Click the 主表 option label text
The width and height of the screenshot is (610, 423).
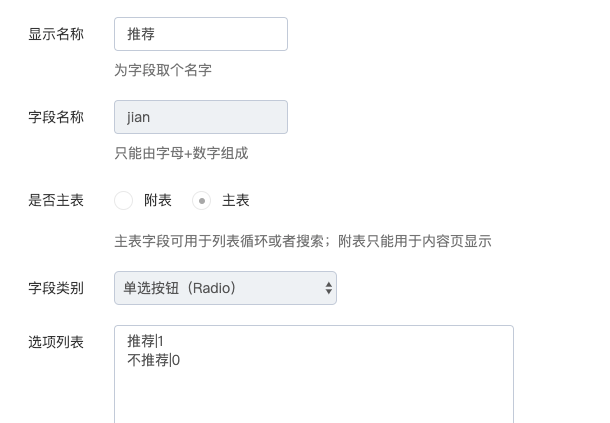235,200
